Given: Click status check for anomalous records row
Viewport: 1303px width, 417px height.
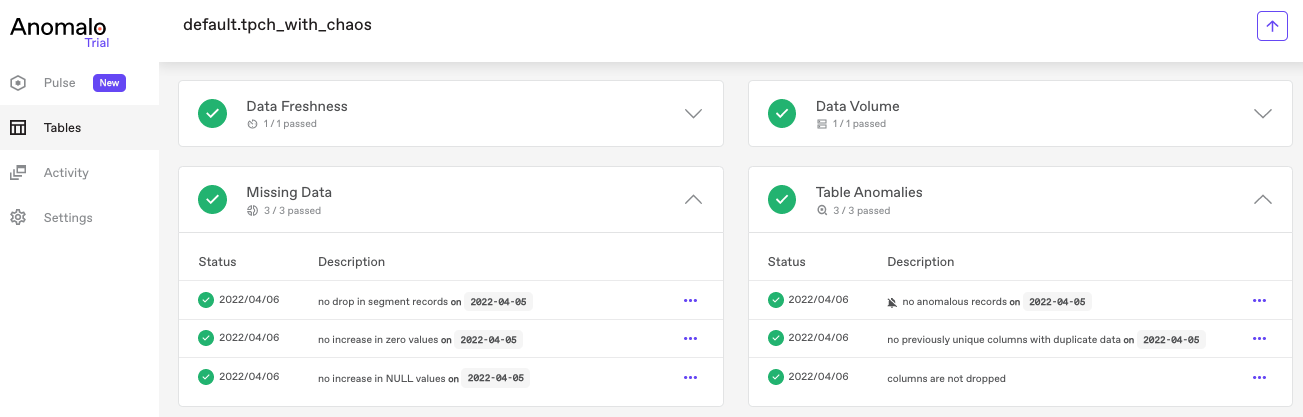Looking at the screenshot, I should coord(776,300).
